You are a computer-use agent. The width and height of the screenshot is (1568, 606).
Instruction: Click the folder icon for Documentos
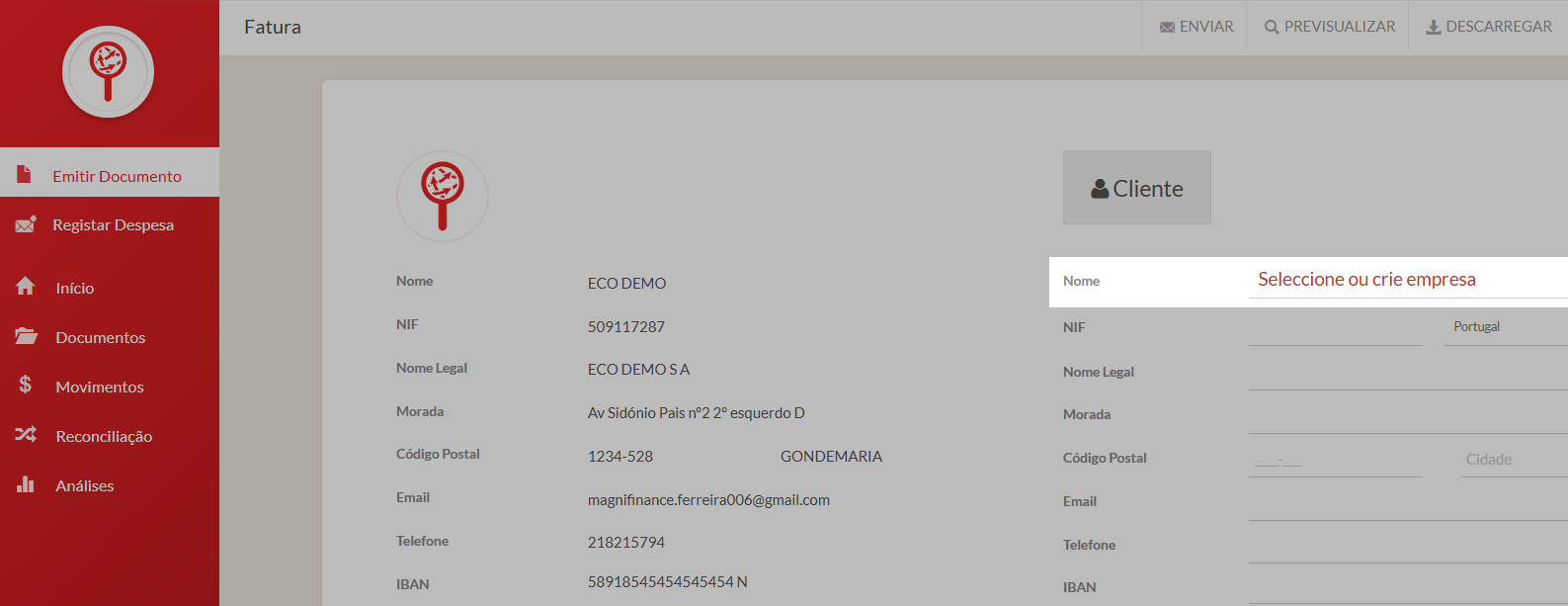26,336
